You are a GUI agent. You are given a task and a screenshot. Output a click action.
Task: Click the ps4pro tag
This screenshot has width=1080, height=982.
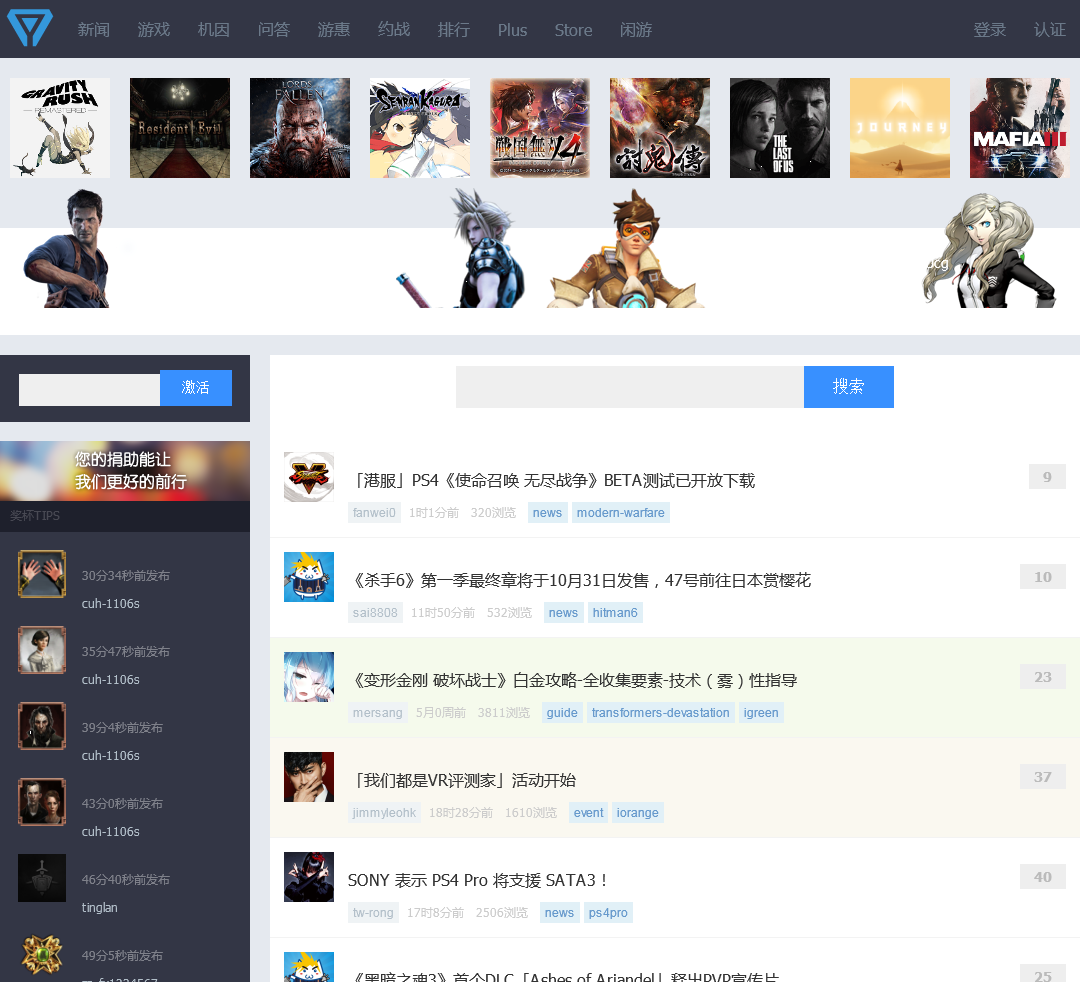pyautogui.click(x=608, y=912)
